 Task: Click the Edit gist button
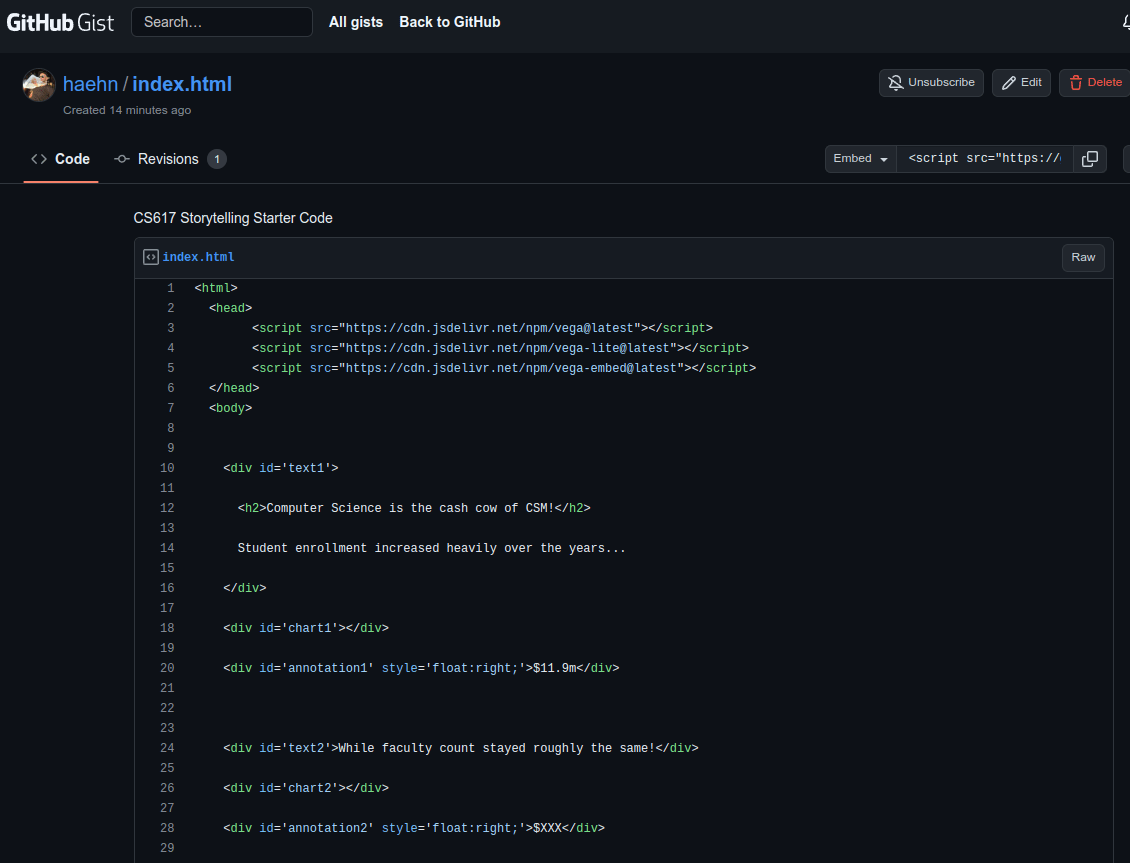point(1021,83)
